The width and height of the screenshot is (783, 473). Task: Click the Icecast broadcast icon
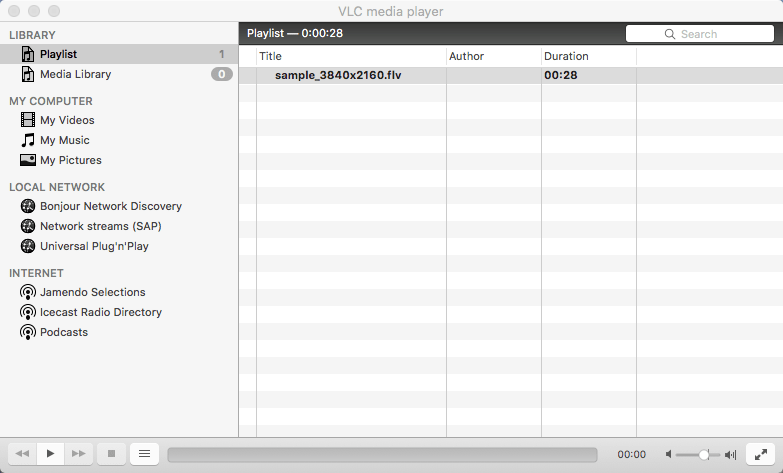point(28,312)
